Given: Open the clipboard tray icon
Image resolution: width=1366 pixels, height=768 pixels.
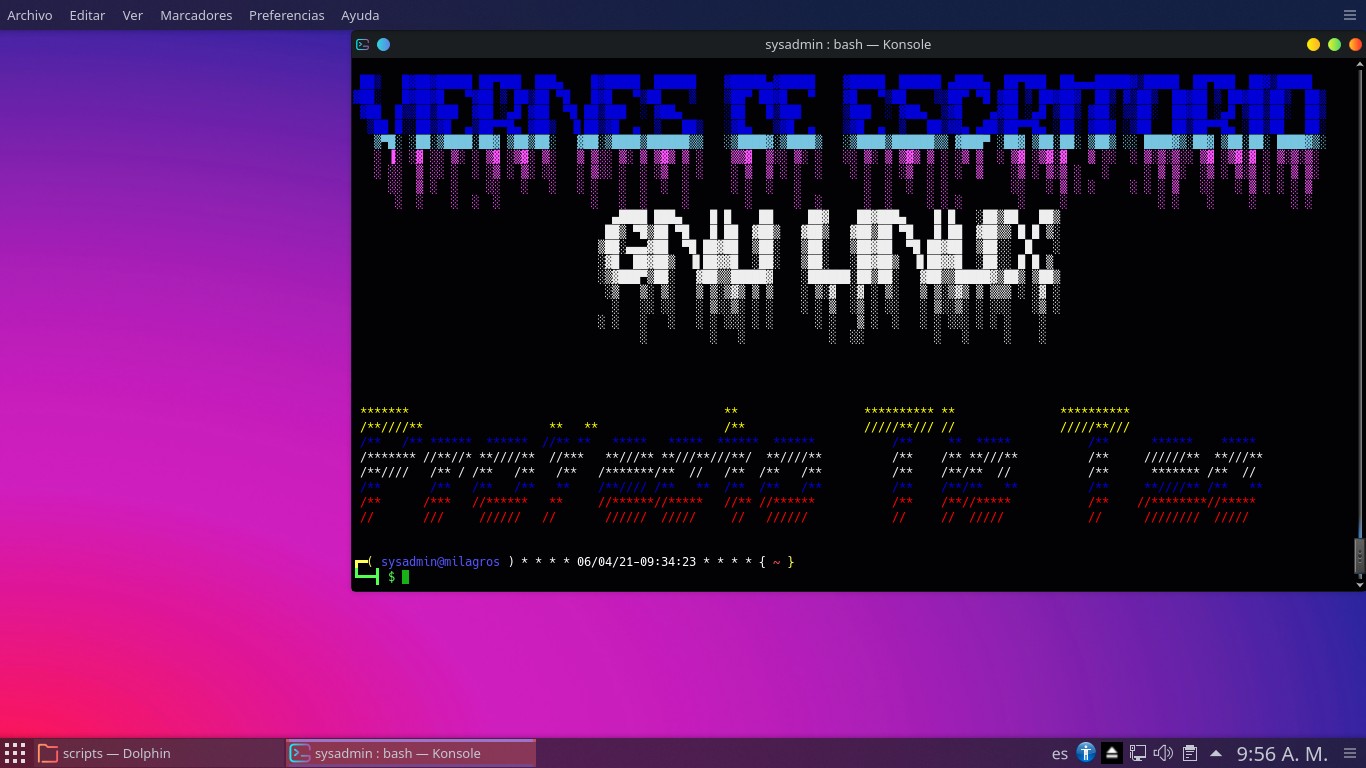Looking at the screenshot, I should pyautogui.click(x=1189, y=753).
